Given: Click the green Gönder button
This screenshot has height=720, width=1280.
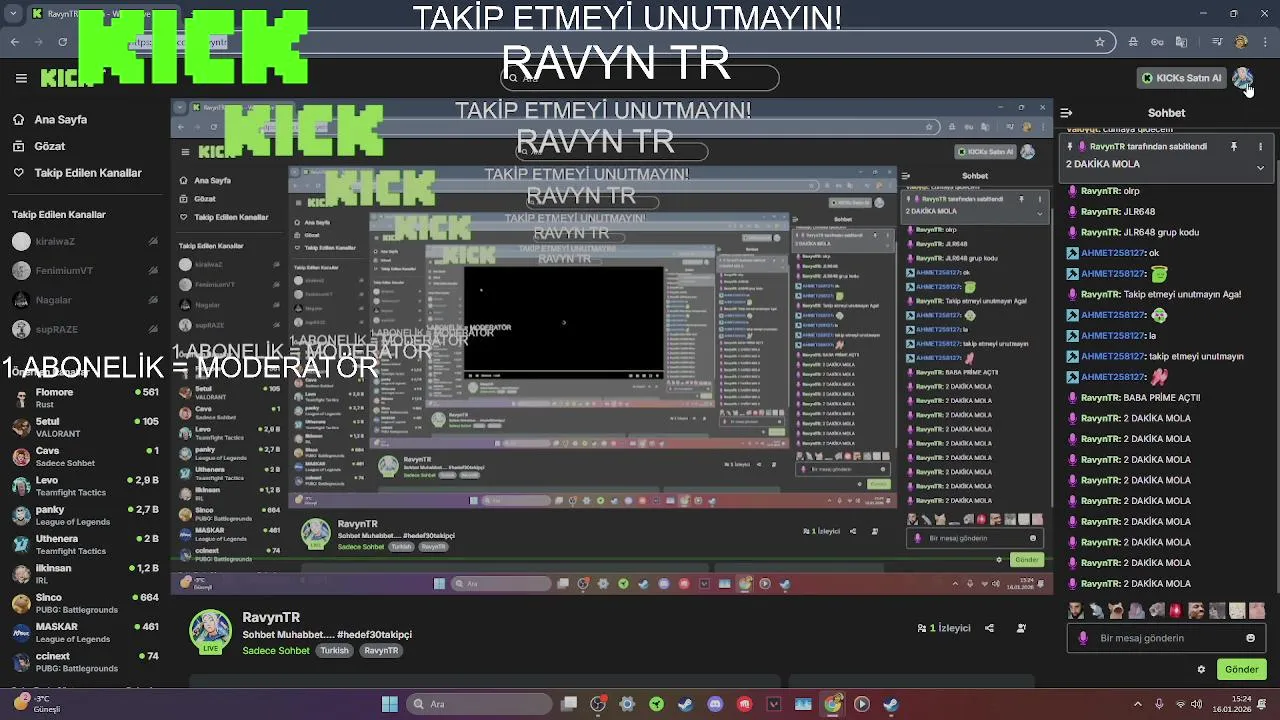Looking at the screenshot, I should pyautogui.click(x=1241, y=670).
